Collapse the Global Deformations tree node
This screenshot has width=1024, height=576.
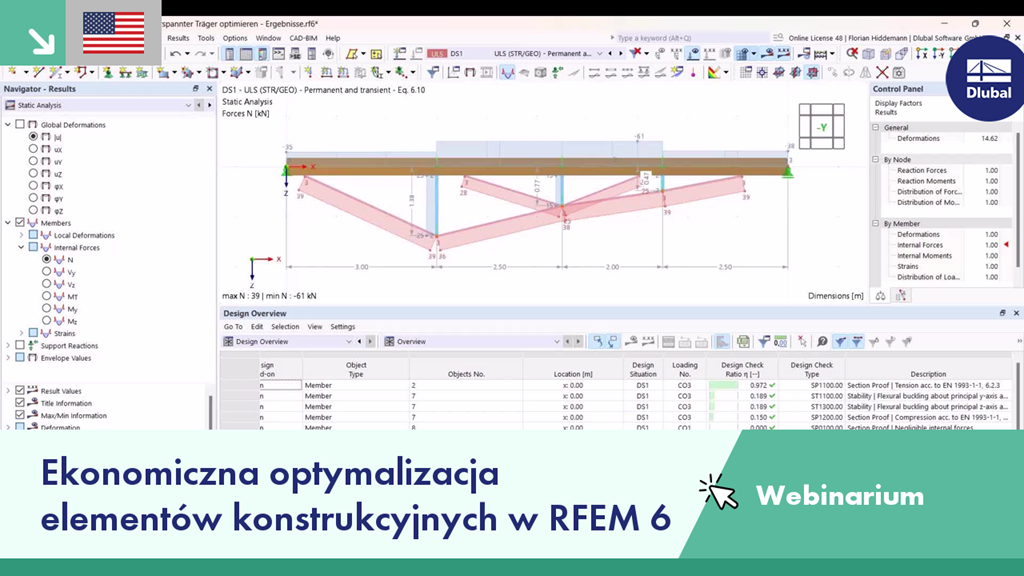click(8, 124)
